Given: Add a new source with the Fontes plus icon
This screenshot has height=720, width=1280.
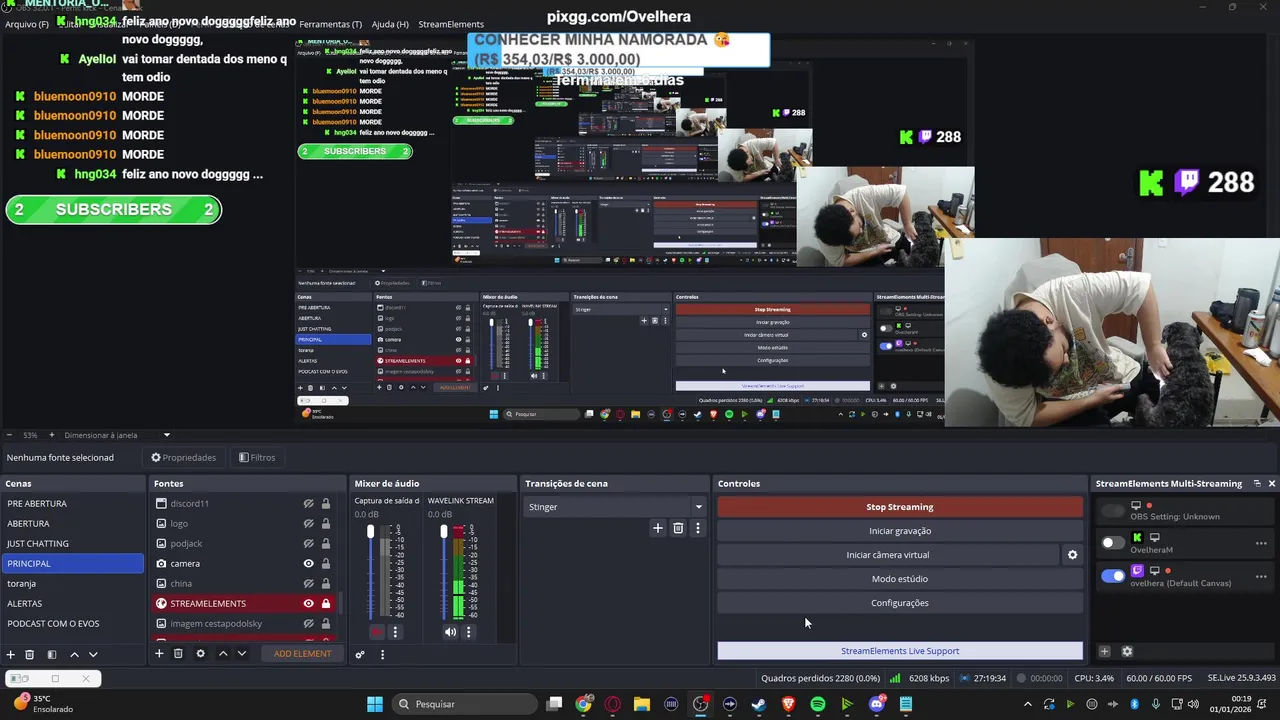Looking at the screenshot, I should [159, 653].
